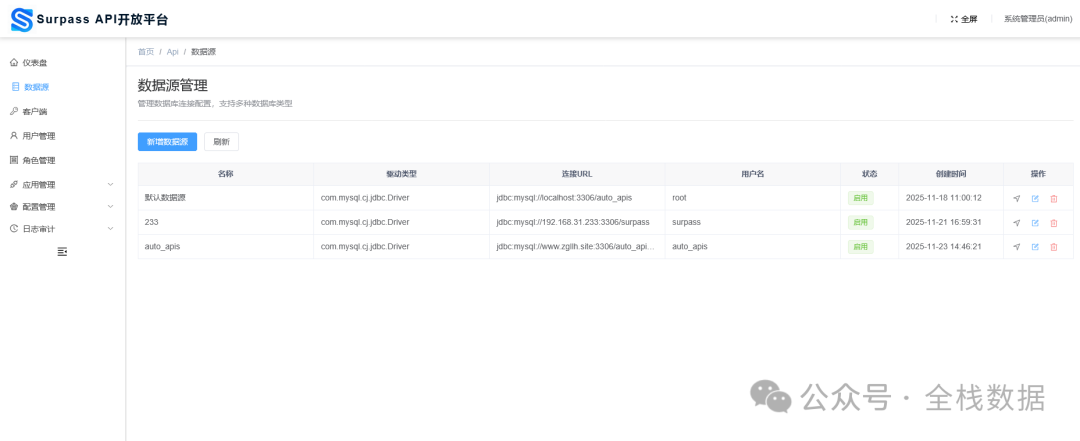Test connection for the 默认数据源 row
Image resolution: width=1080 pixels, height=441 pixels.
point(1016,198)
